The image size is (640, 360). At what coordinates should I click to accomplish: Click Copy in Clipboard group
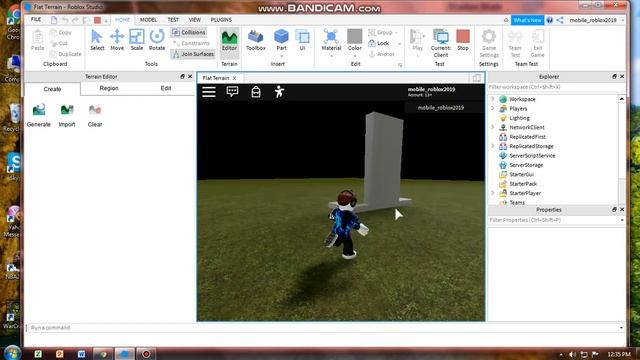(x=60, y=32)
